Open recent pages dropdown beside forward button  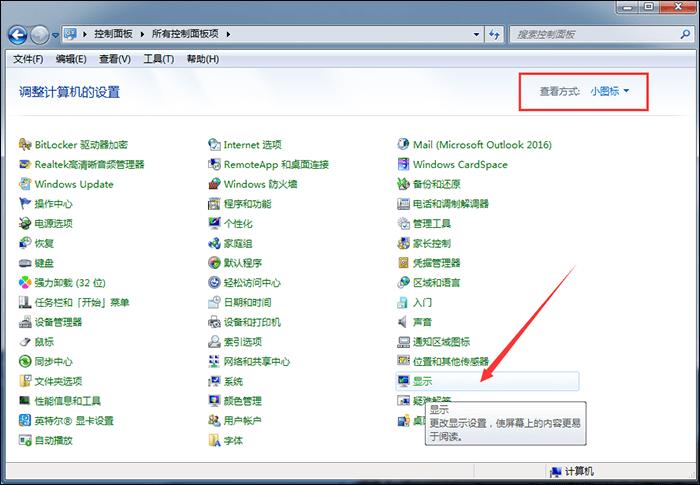pos(55,35)
